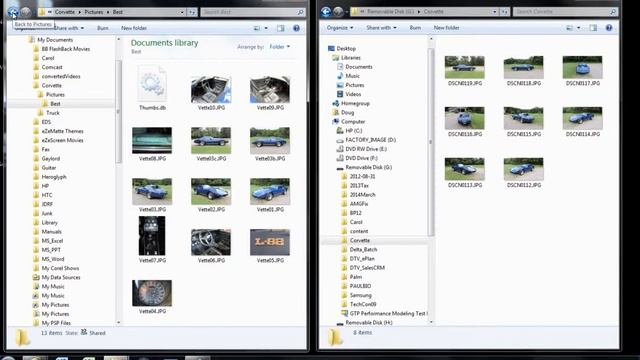Select Desktop in the right navigation pane

(x=346, y=49)
